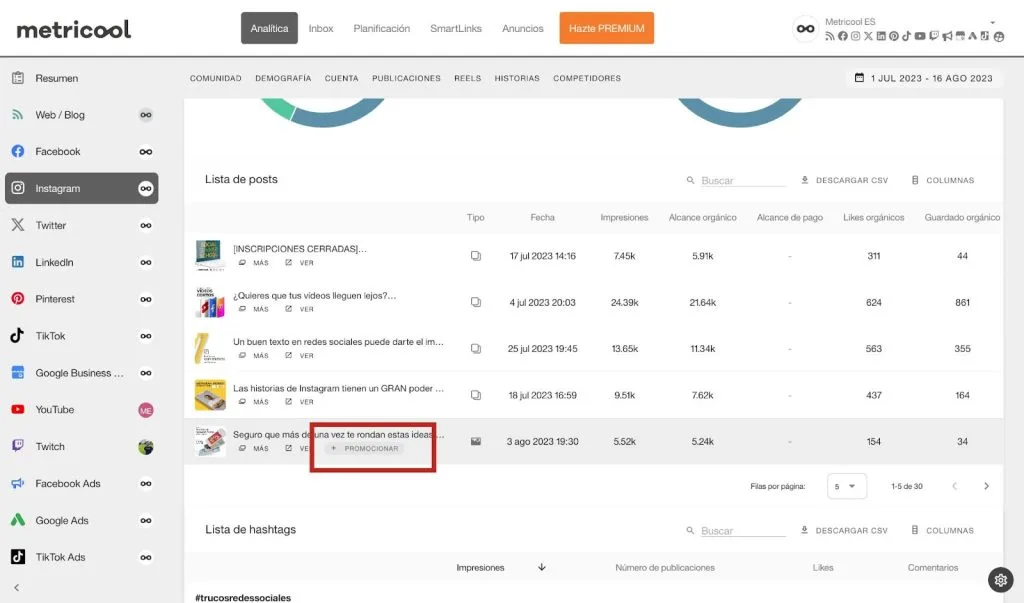Sort posts by Likes orgánicos column

tap(873, 218)
